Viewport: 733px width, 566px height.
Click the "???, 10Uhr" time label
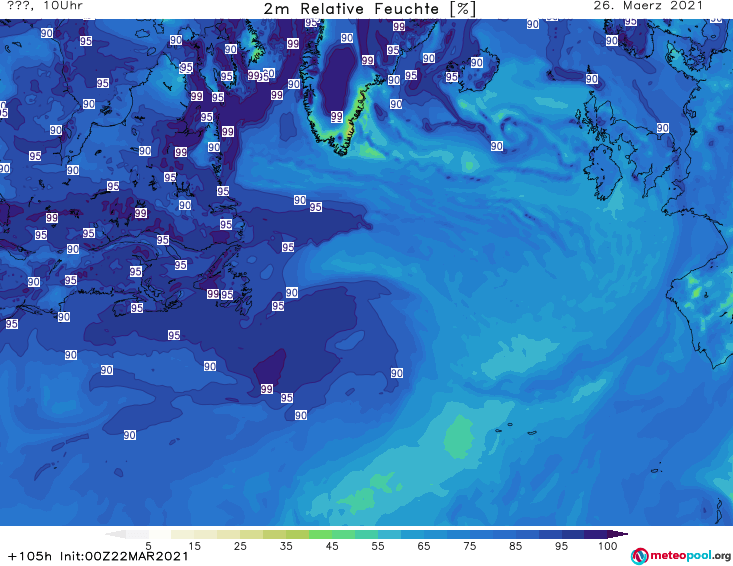[x=45, y=6]
